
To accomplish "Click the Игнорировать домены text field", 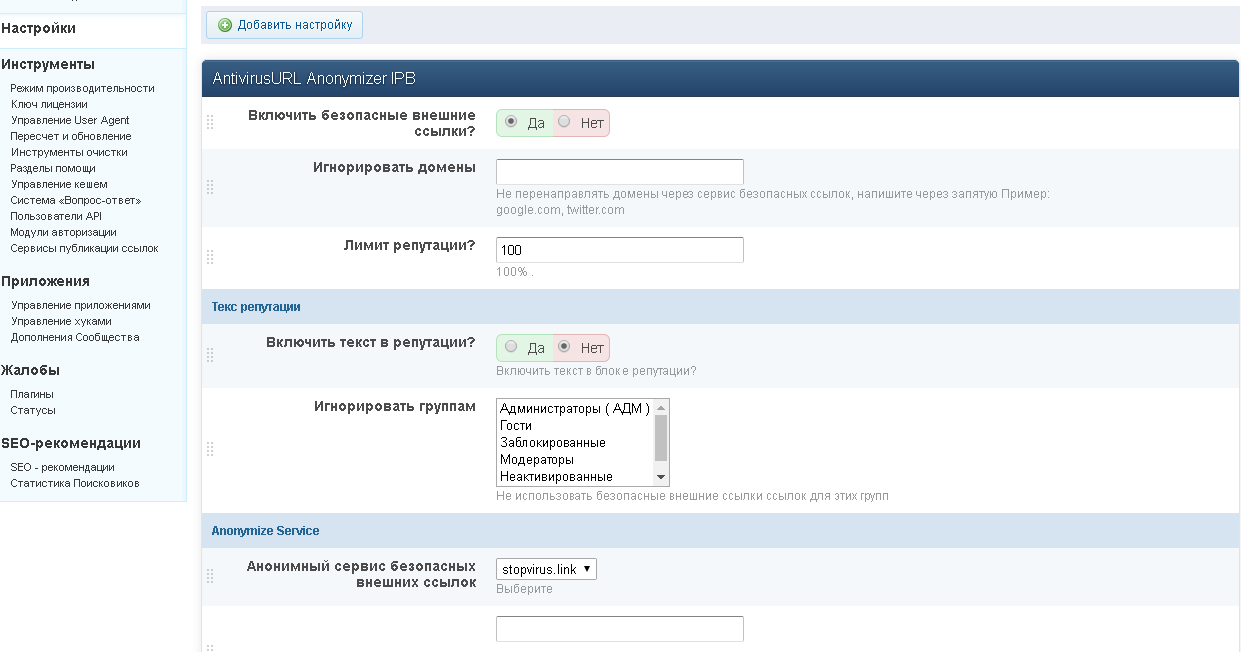I will [619, 172].
